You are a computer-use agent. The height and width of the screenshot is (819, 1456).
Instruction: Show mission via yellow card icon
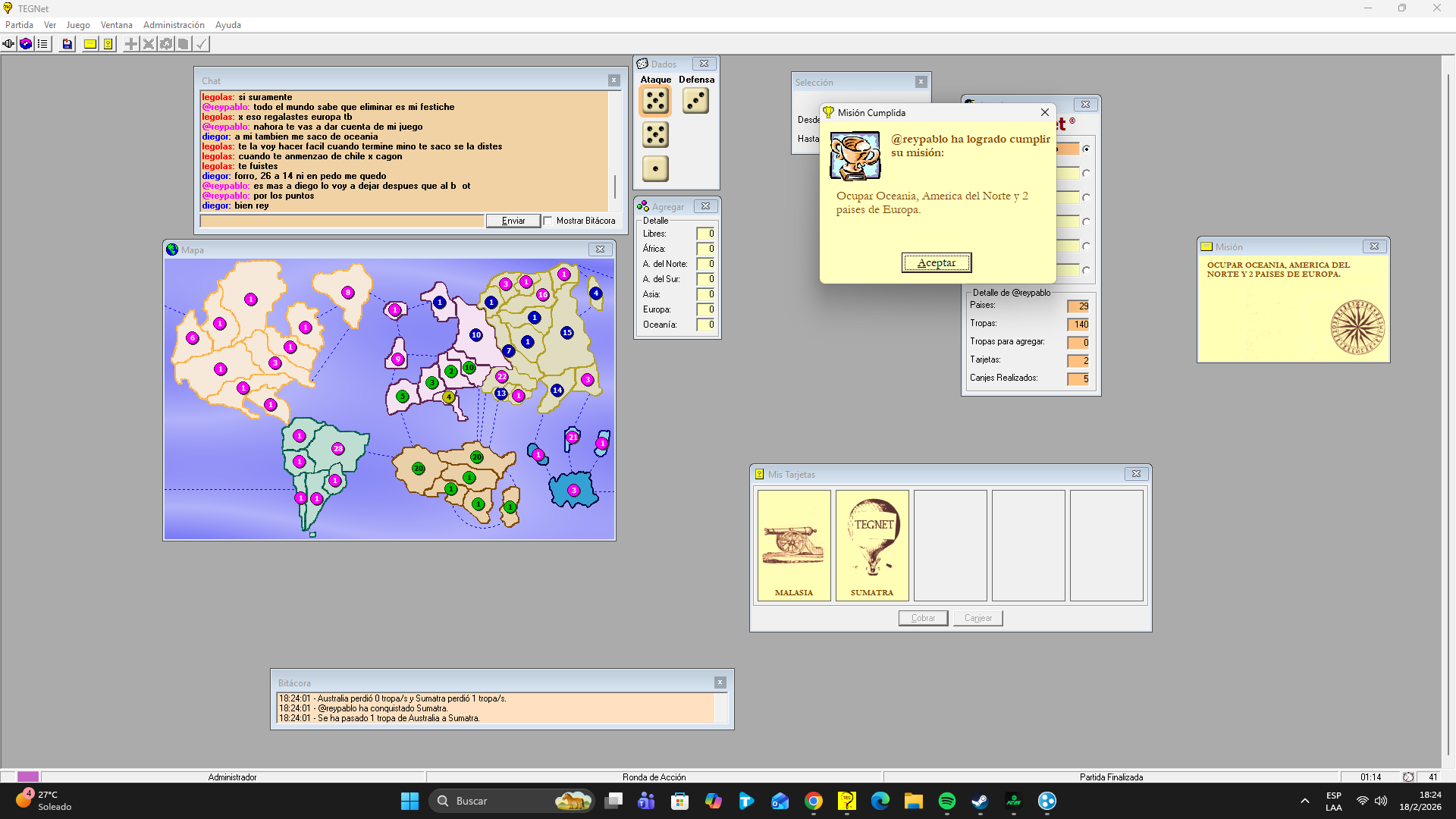click(x=90, y=44)
